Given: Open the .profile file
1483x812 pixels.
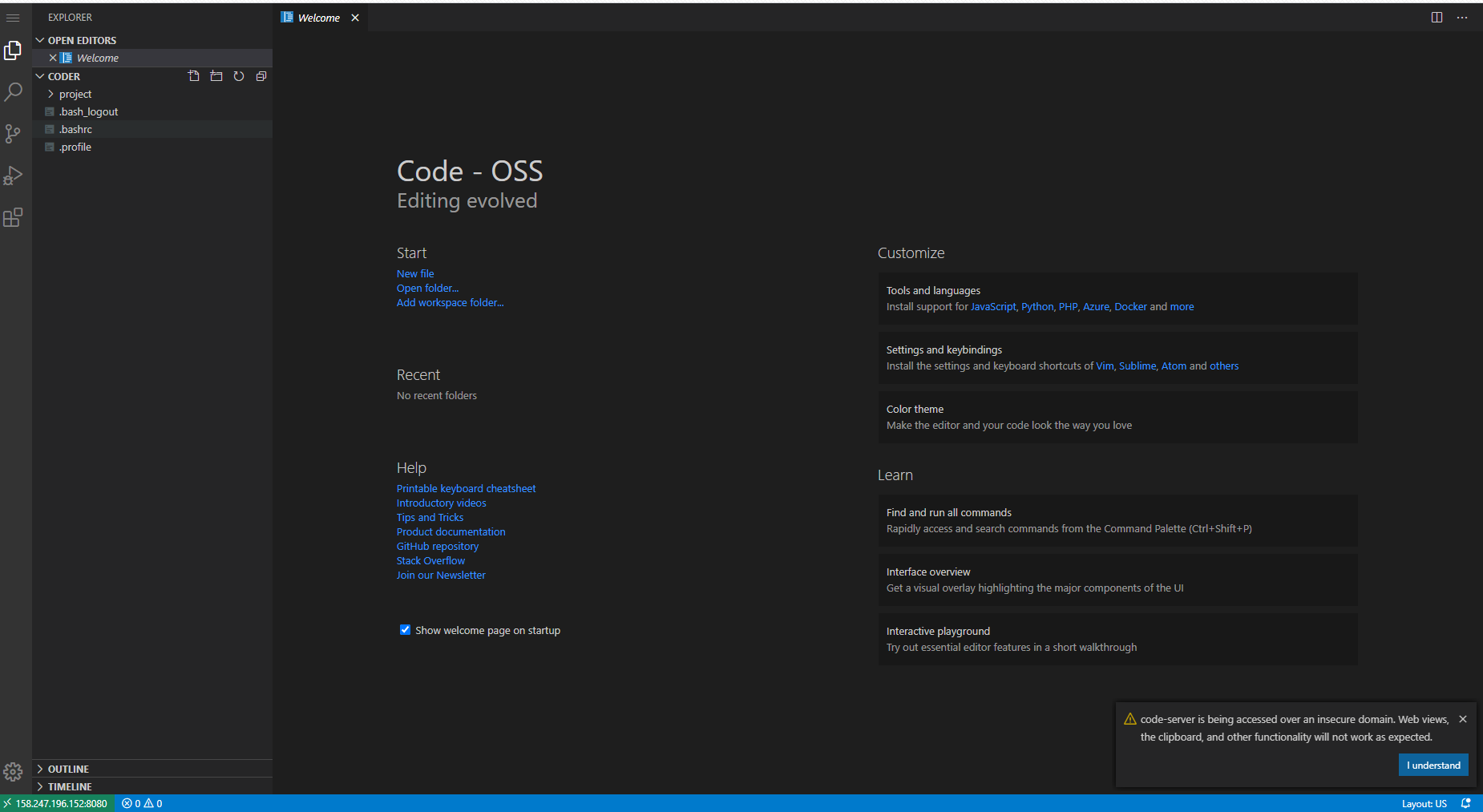Looking at the screenshot, I should click(152, 147).
